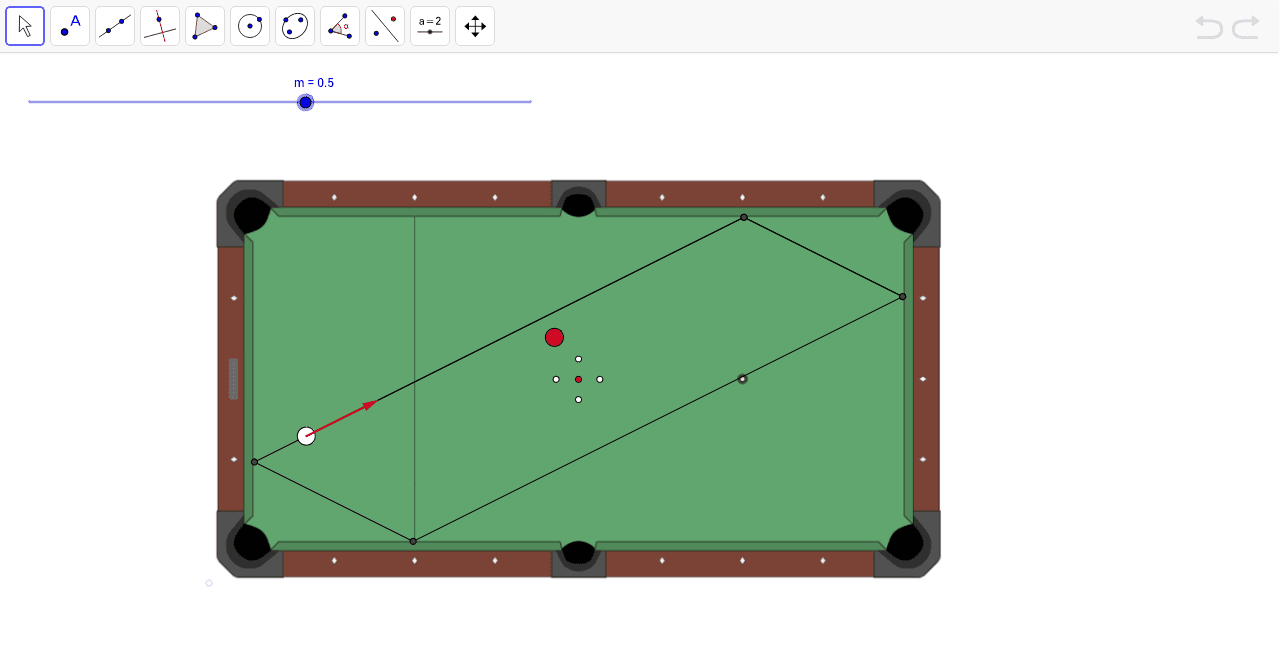This screenshot has width=1280, height=646.
Task: Select the Point tool
Action: 70,25
